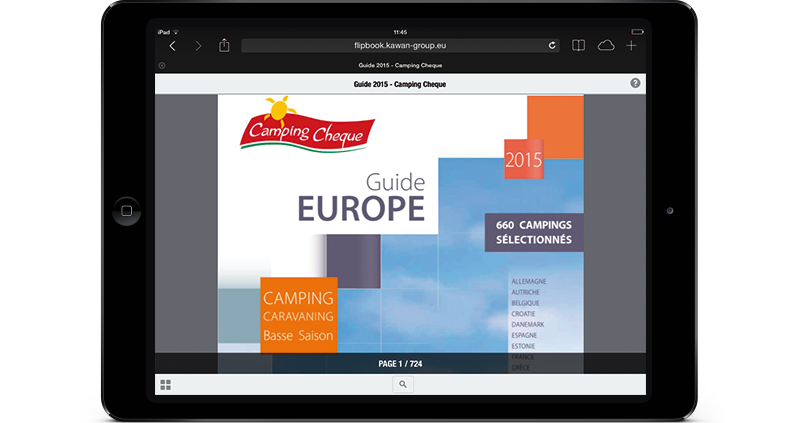The width and height of the screenshot is (800, 423).
Task: Close the Guide 2015 - Camping Cheque tab
Action: point(162,65)
